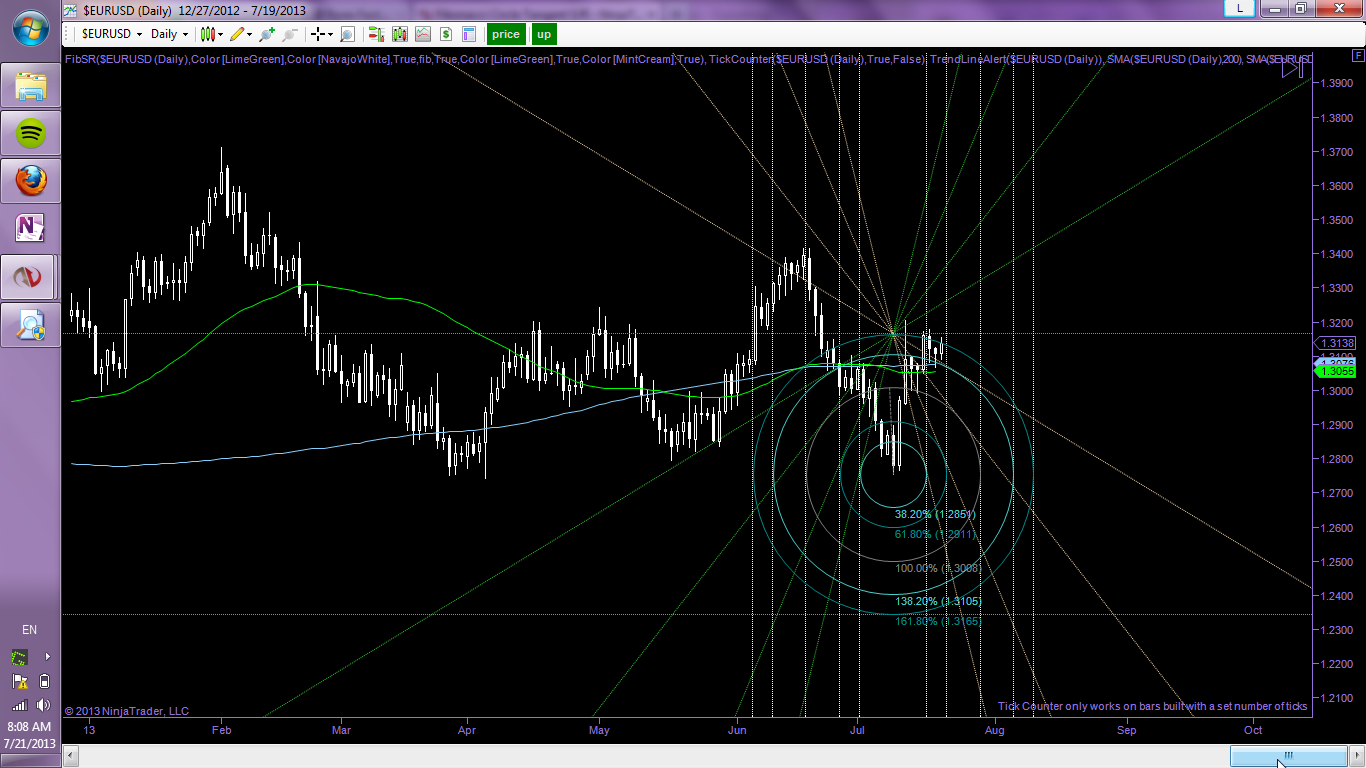This screenshot has width=1366, height=768.
Task: Expand the crosshair cursor dropdown arrow
Action: tap(329, 34)
